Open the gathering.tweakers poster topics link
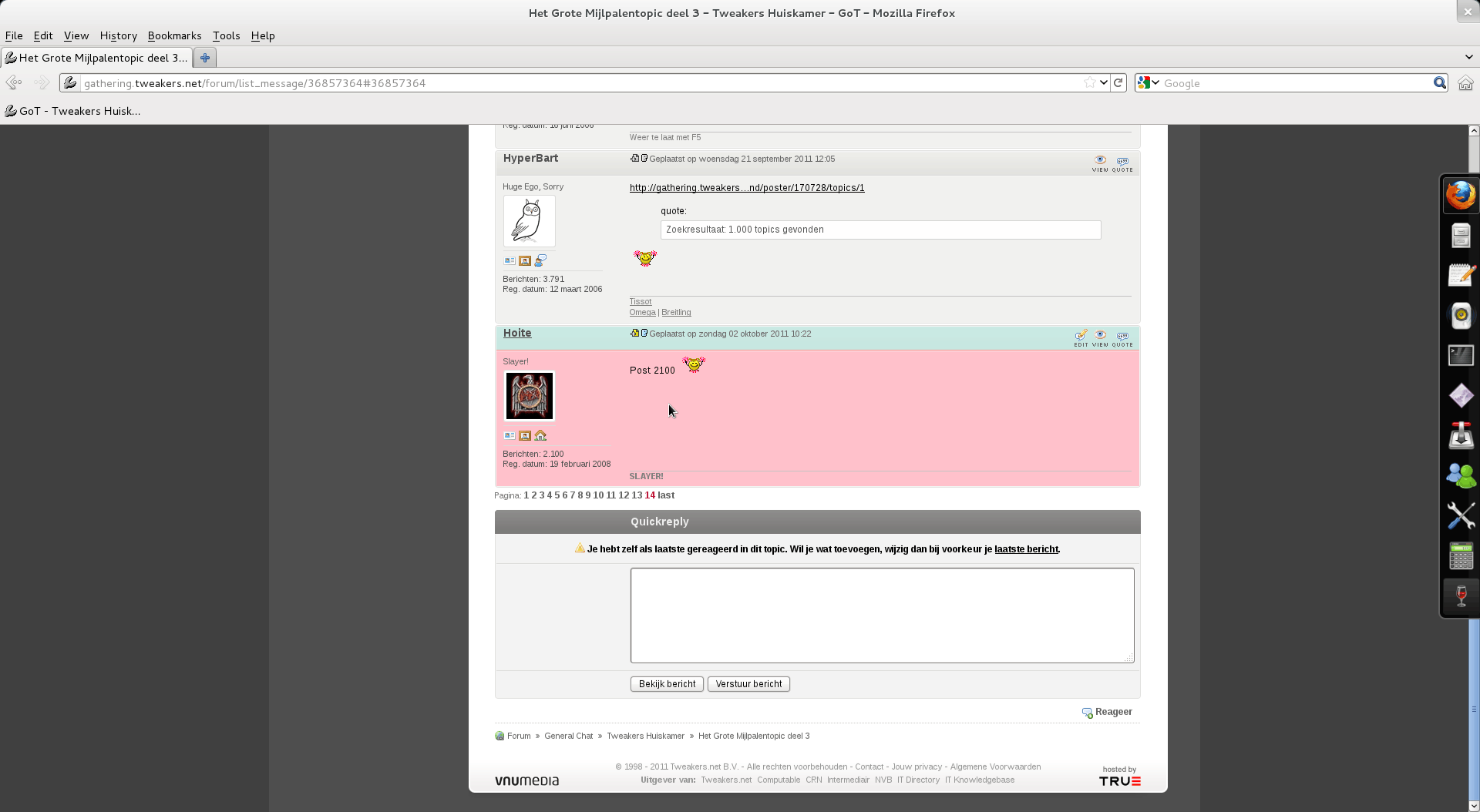1480x812 pixels. coord(747,188)
